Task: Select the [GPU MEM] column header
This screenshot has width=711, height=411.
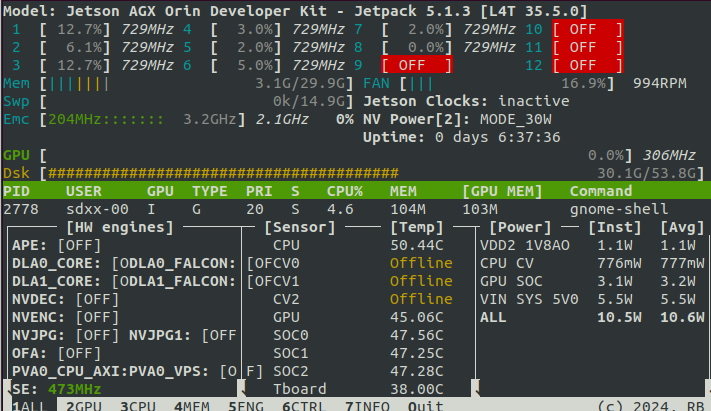Action: [x=502, y=191]
